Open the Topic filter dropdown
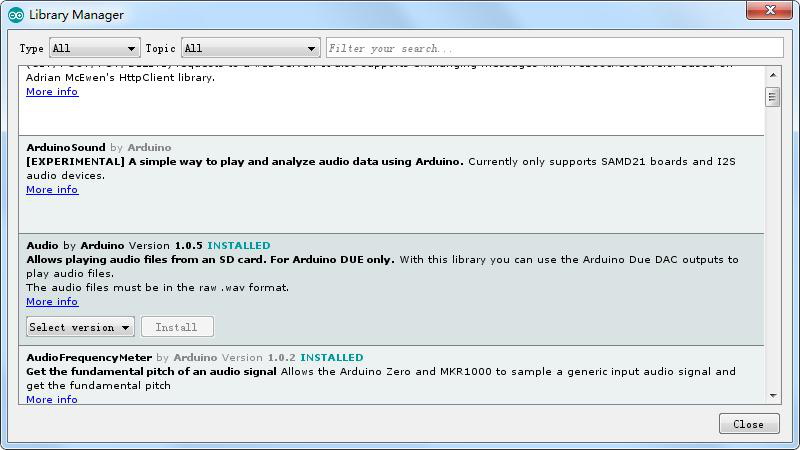The width and height of the screenshot is (800, 450). [251, 48]
